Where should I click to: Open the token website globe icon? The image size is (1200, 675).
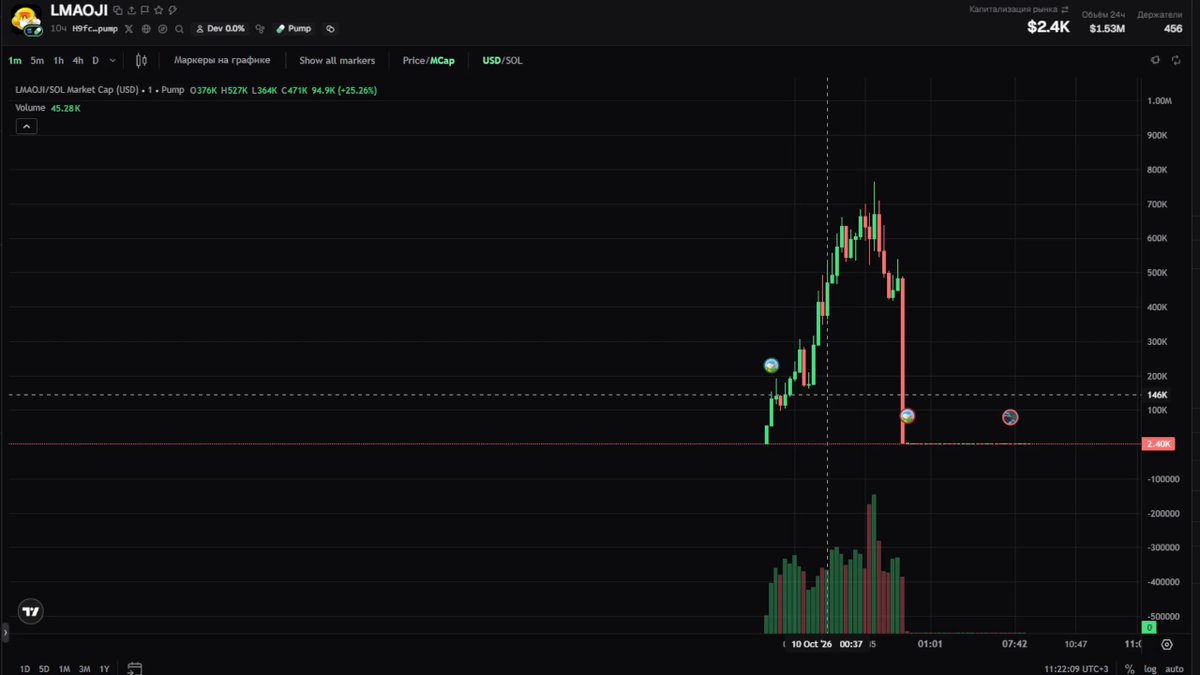click(145, 29)
